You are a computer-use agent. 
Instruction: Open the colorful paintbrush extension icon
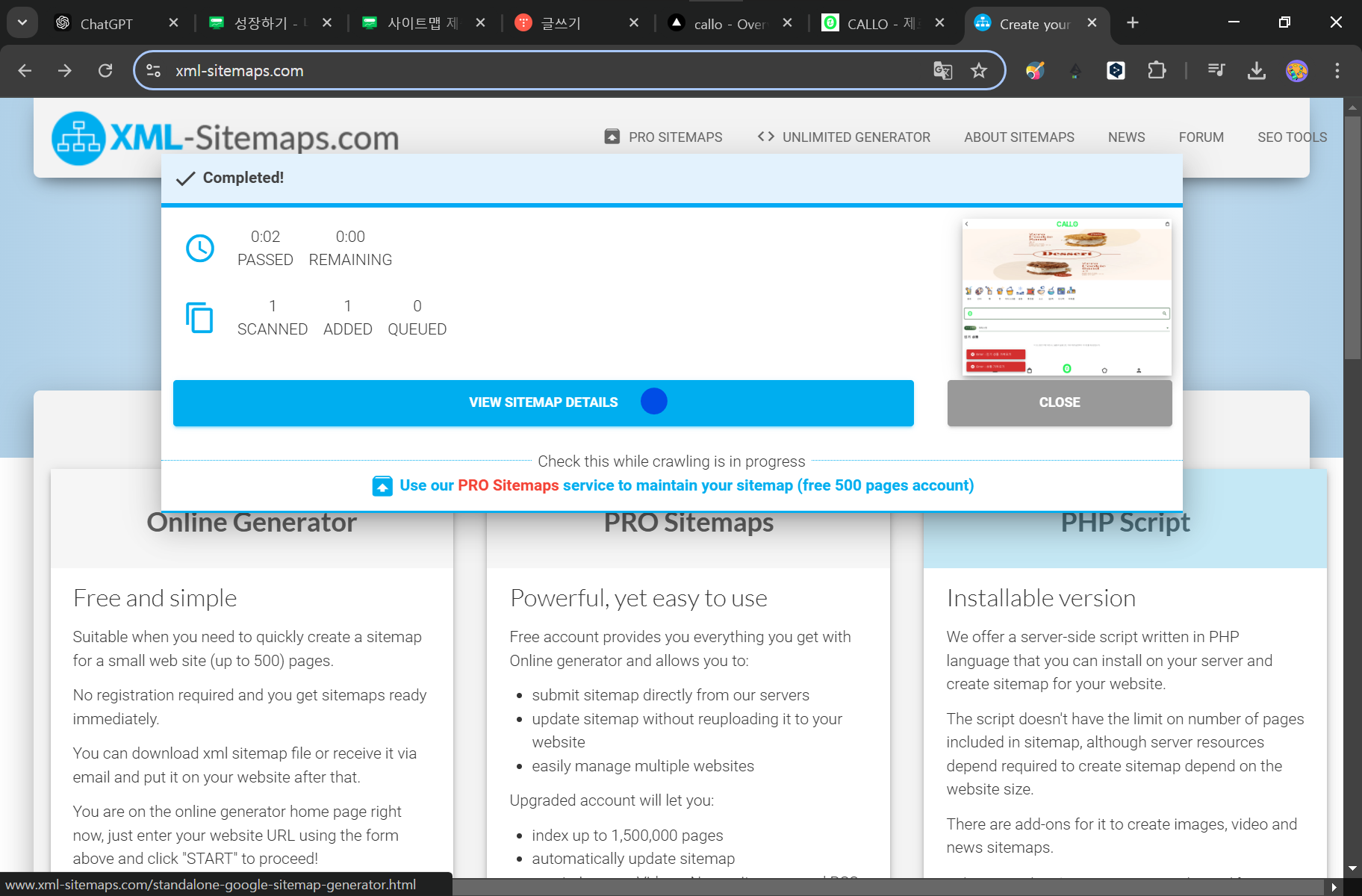click(1035, 70)
